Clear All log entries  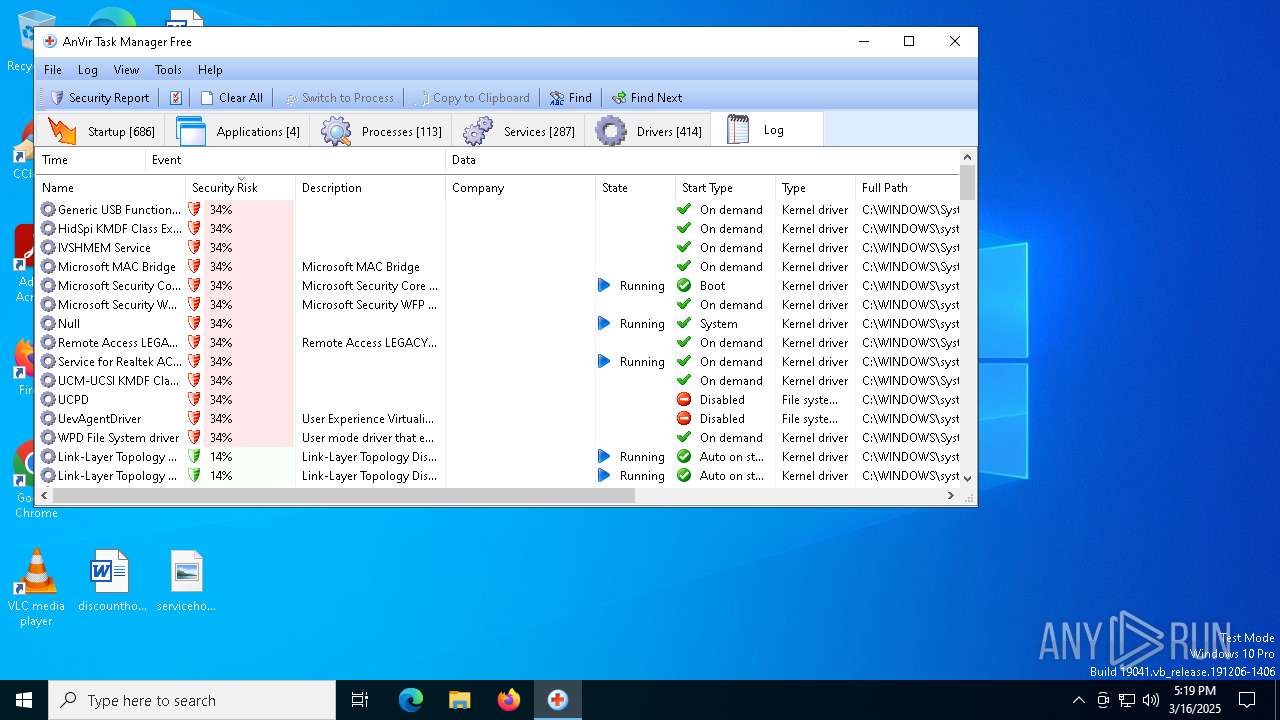point(231,98)
